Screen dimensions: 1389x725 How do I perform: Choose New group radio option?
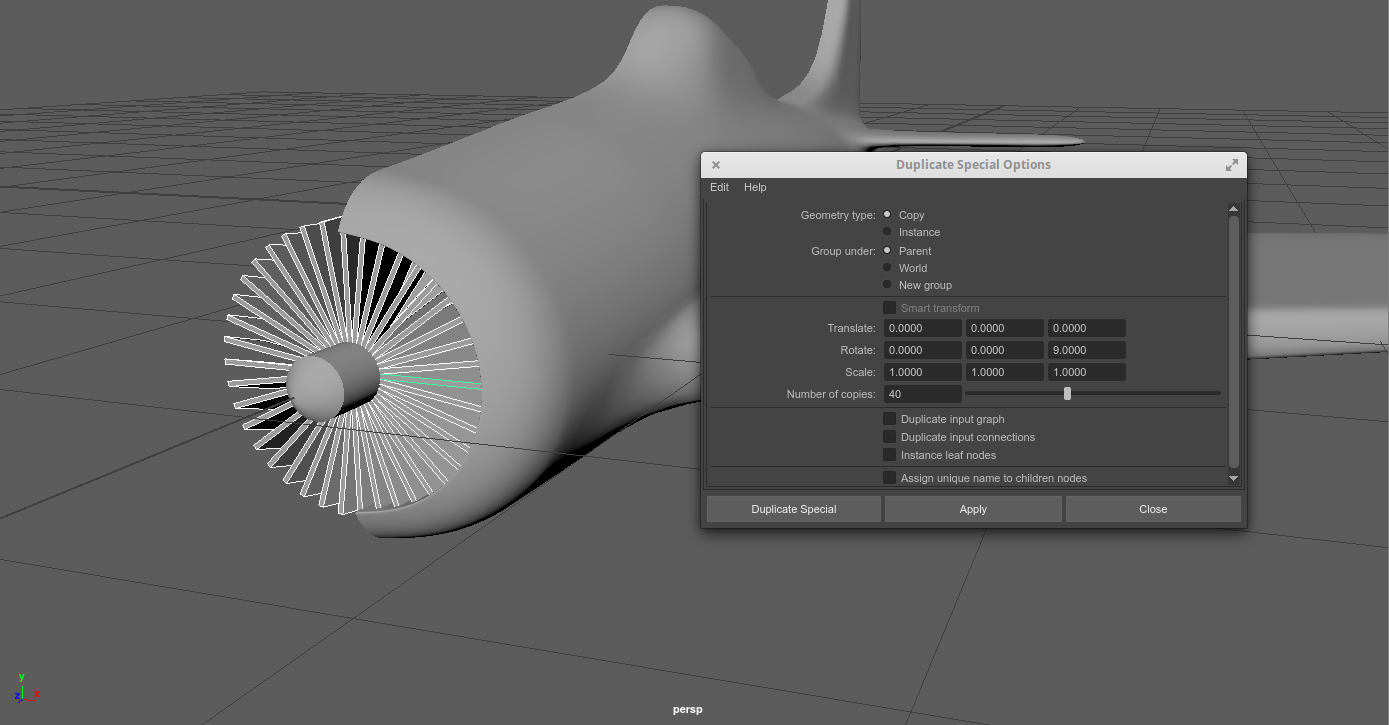[887, 285]
